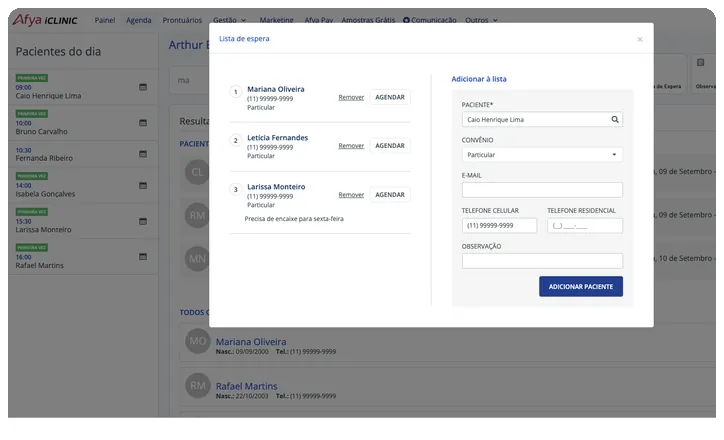Schedule Mariana Oliveira with Agendar

coord(390,97)
